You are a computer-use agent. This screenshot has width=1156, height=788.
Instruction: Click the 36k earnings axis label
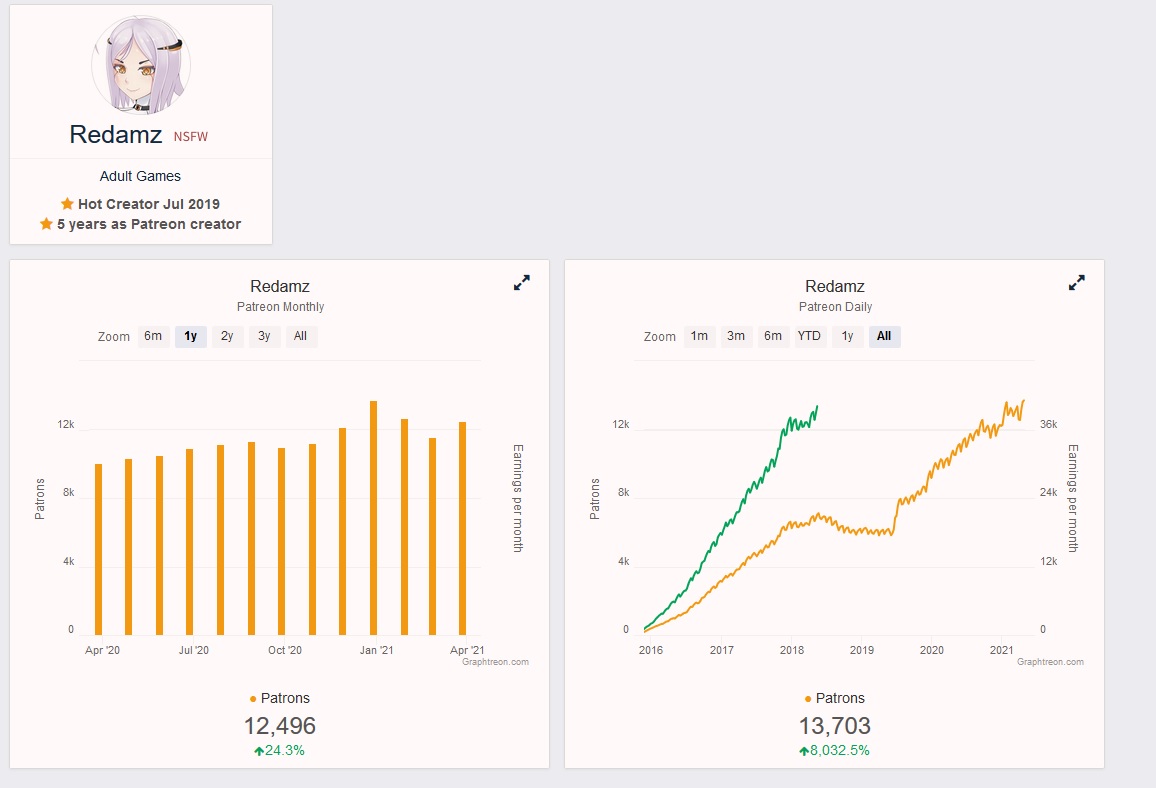tap(1048, 425)
